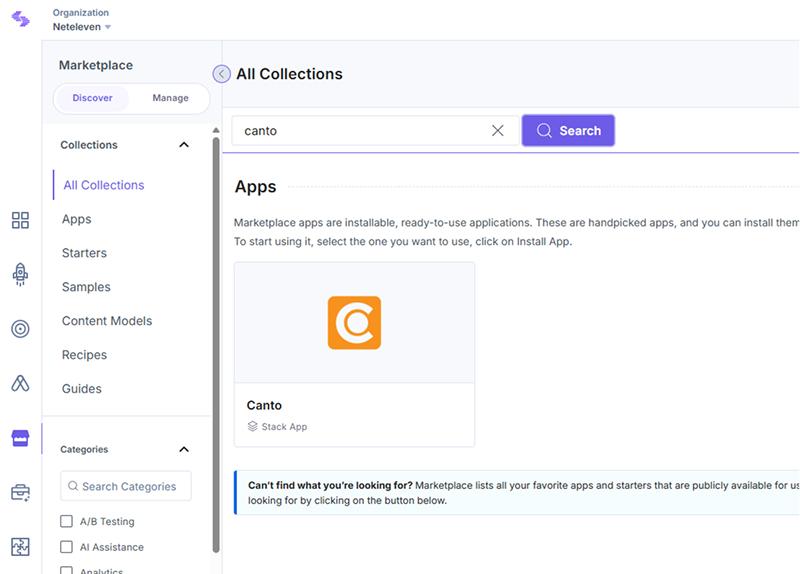Select Content Models in Collections list
The width and height of the screenshot is (800, 574).
pos(107,321)
